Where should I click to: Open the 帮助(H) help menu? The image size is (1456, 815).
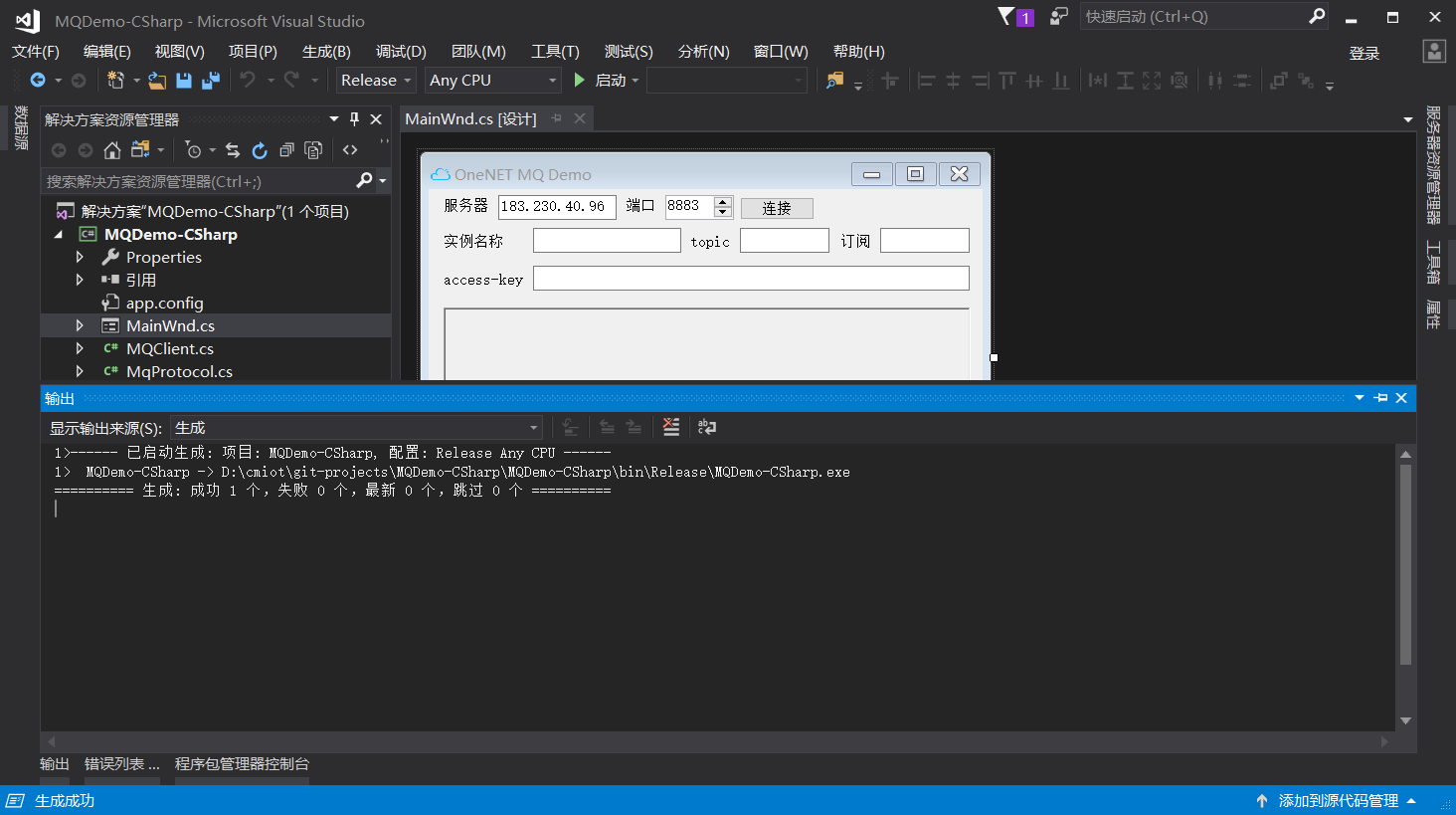click(x=859, y=52)
